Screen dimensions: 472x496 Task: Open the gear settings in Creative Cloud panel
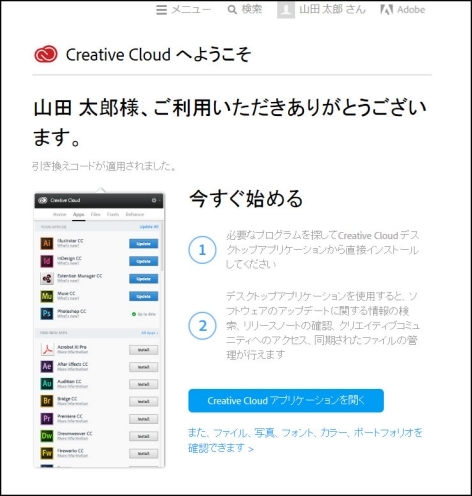pos(154,200)
